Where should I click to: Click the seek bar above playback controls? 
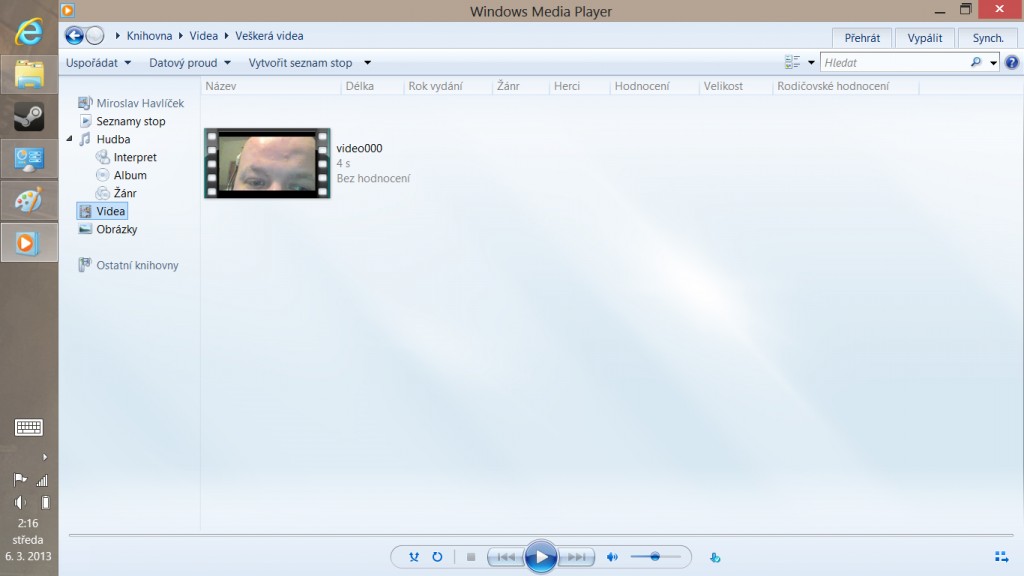[541, 536]
